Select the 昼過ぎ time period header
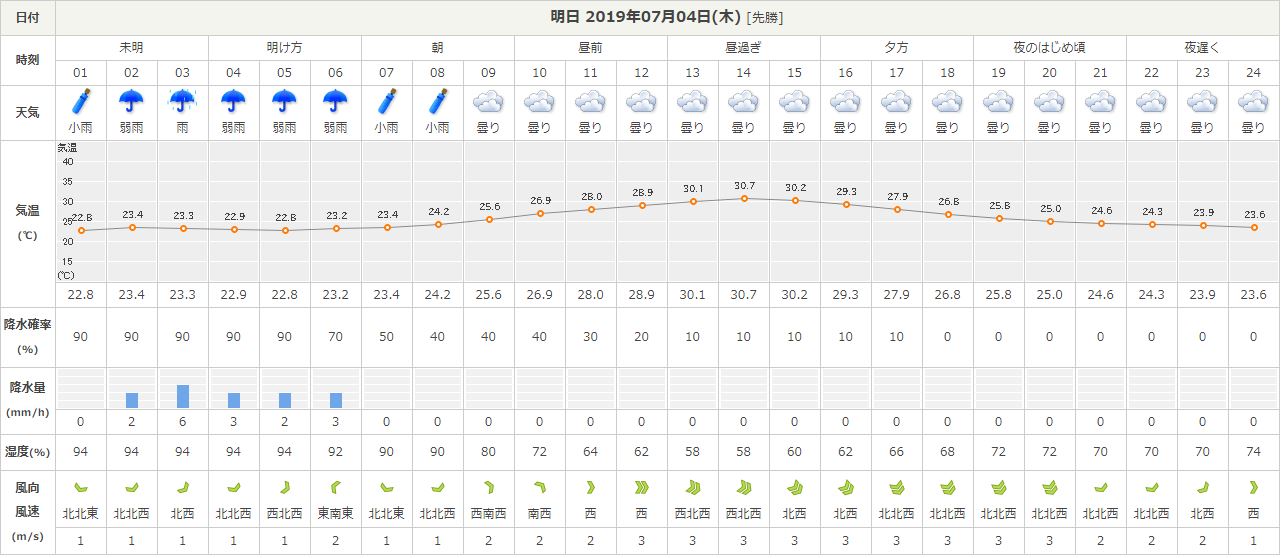 pos(744,47)
